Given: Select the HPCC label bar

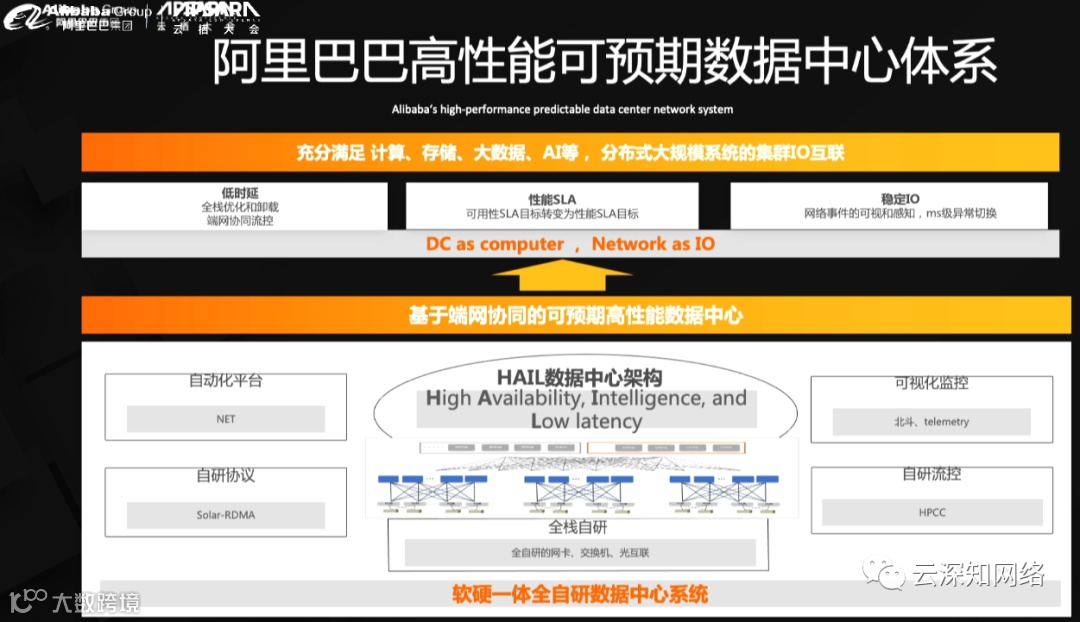Looking at the screenshot, I should tap(932, 512).
